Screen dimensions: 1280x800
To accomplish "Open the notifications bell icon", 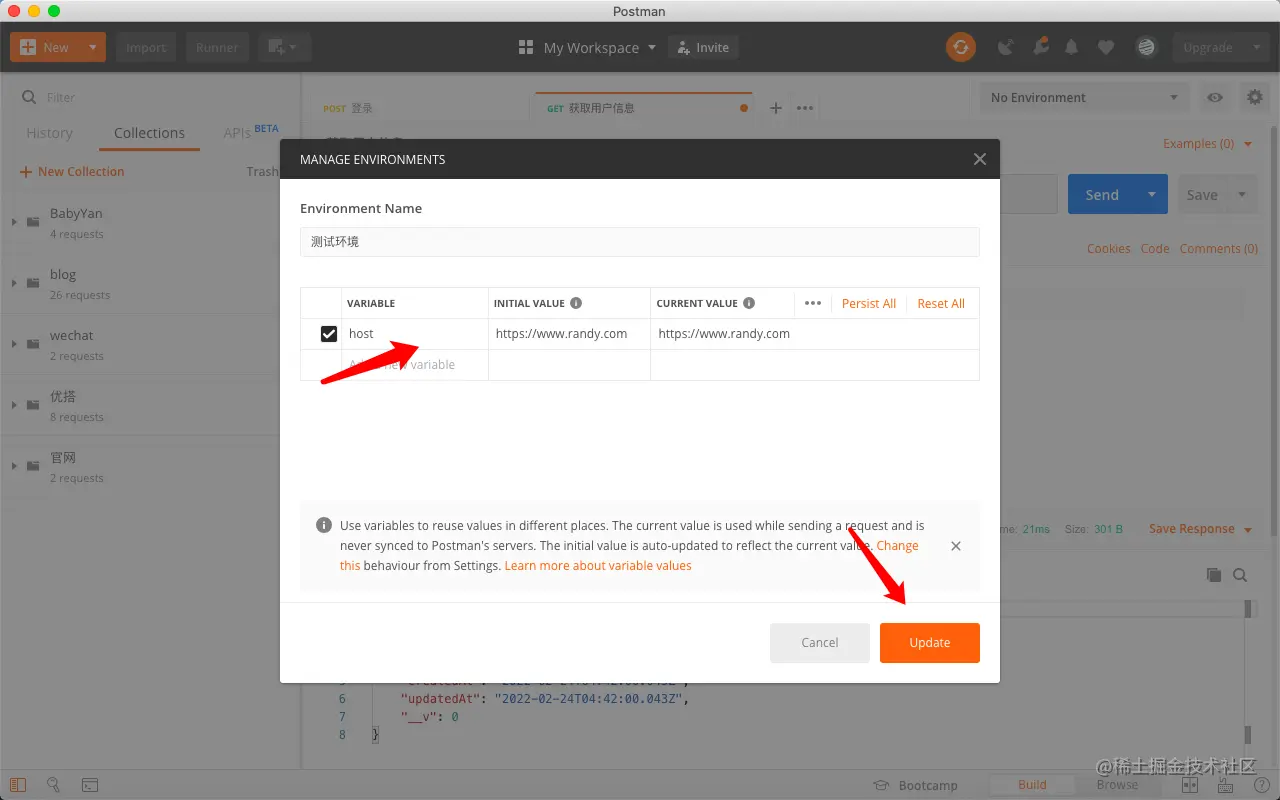I will pos(1072,47).
